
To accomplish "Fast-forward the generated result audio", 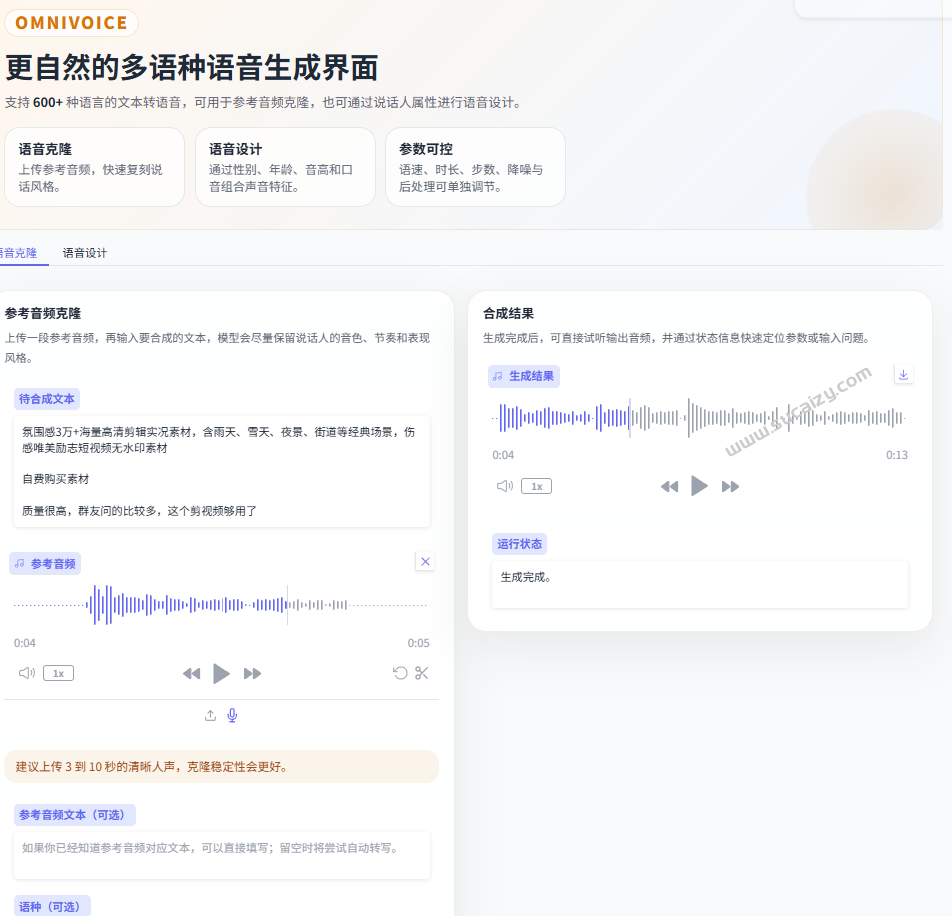I will click(x=730, y=486).
